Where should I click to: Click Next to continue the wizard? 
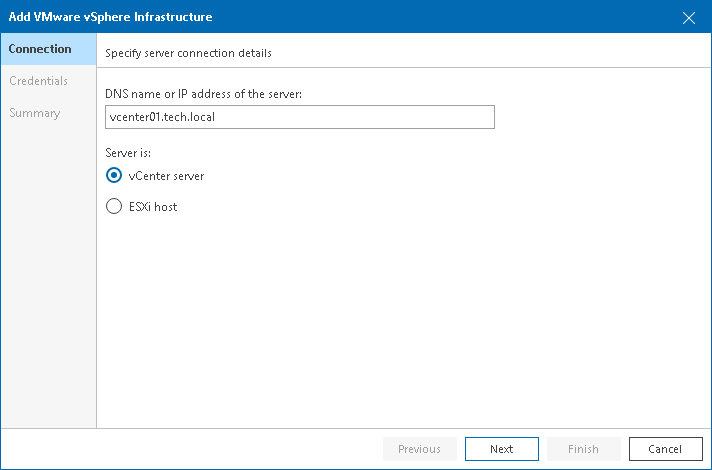[x=501, y=449]
